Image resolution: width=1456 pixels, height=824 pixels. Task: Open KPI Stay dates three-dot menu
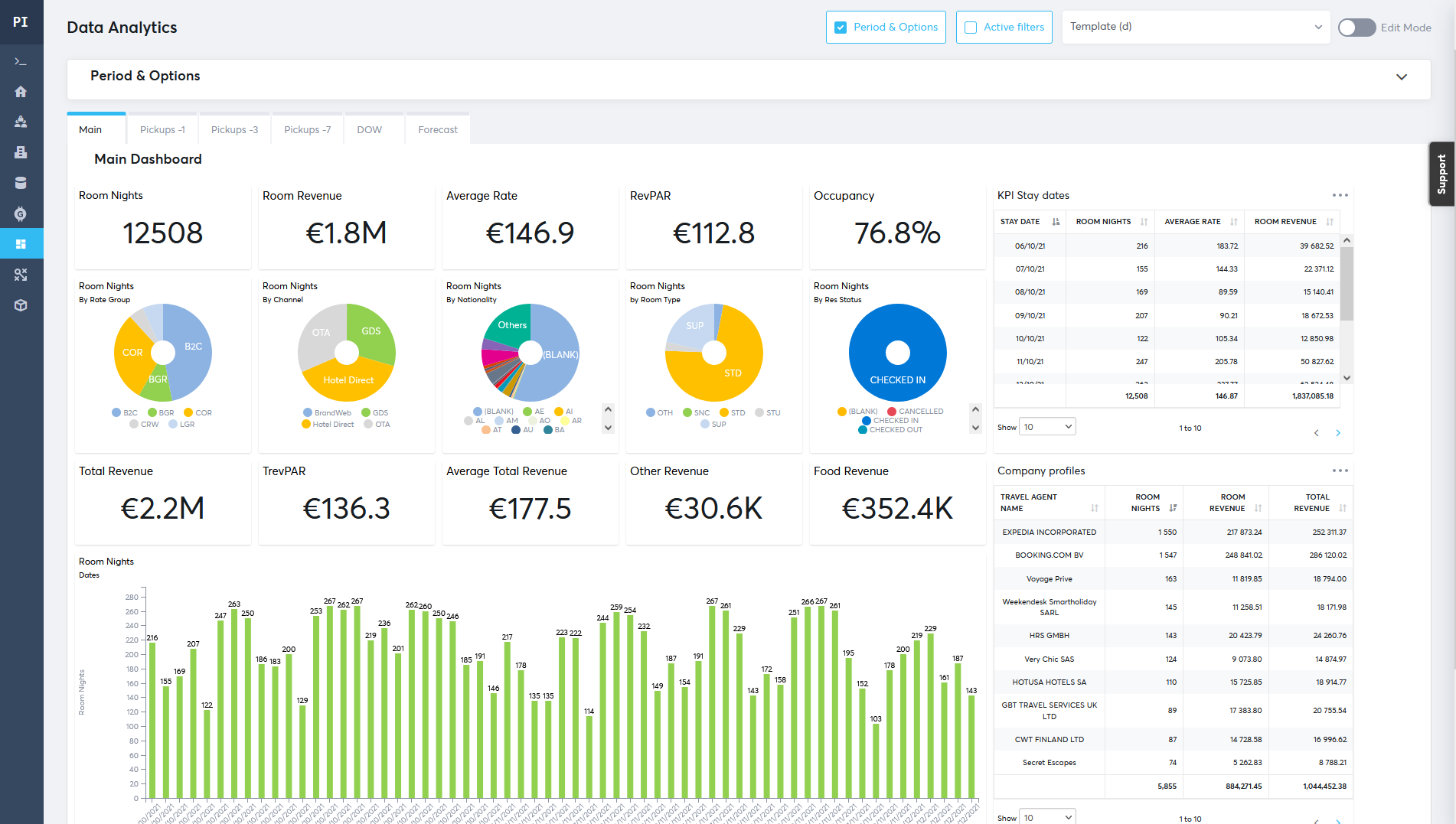1340,196
